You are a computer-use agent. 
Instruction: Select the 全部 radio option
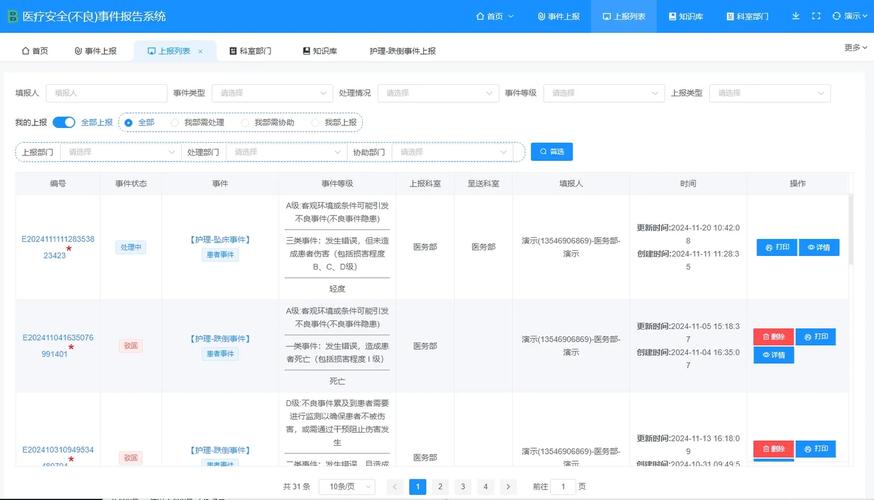(x=139, y=123)
